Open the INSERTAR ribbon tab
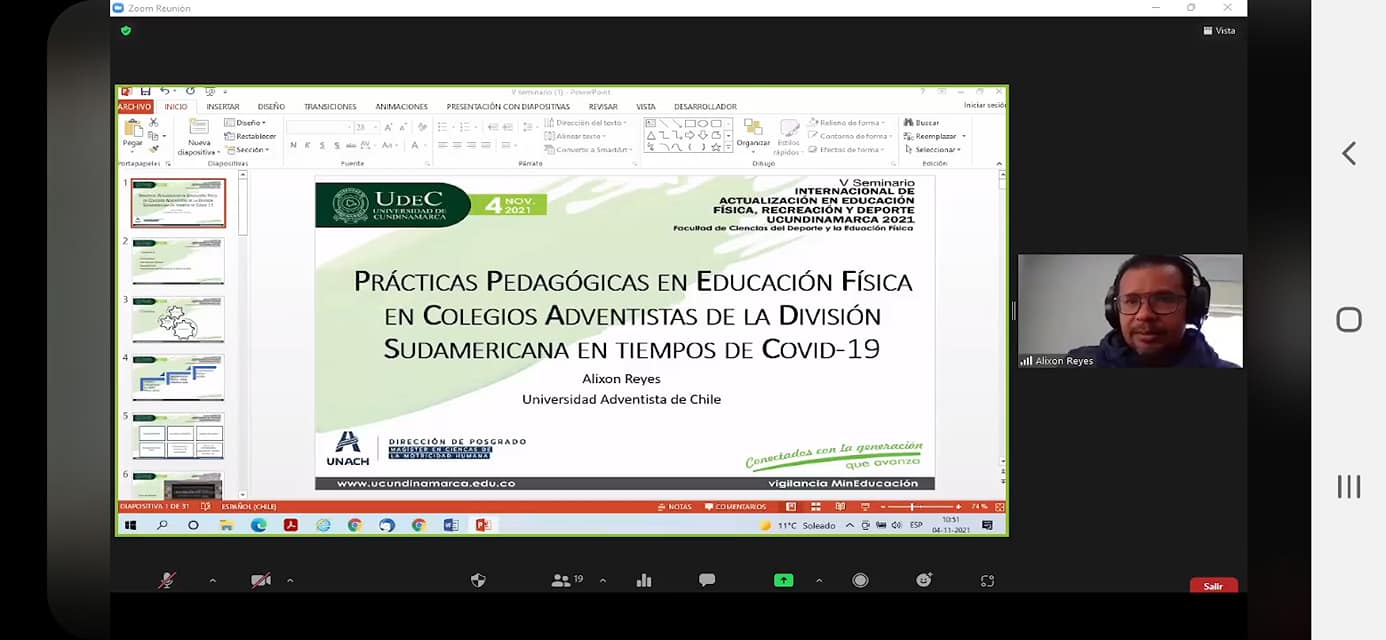 point(222,107)
